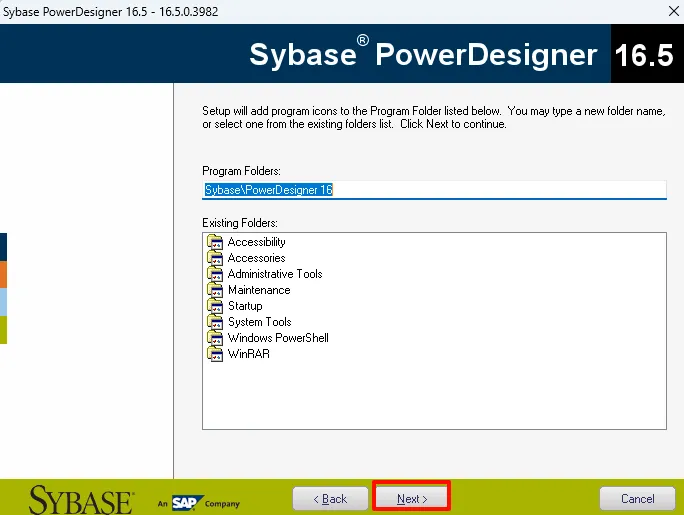Screen dimensions: 684x515
Task: Click the System Tools folder icon
Action: click(215, 322)
